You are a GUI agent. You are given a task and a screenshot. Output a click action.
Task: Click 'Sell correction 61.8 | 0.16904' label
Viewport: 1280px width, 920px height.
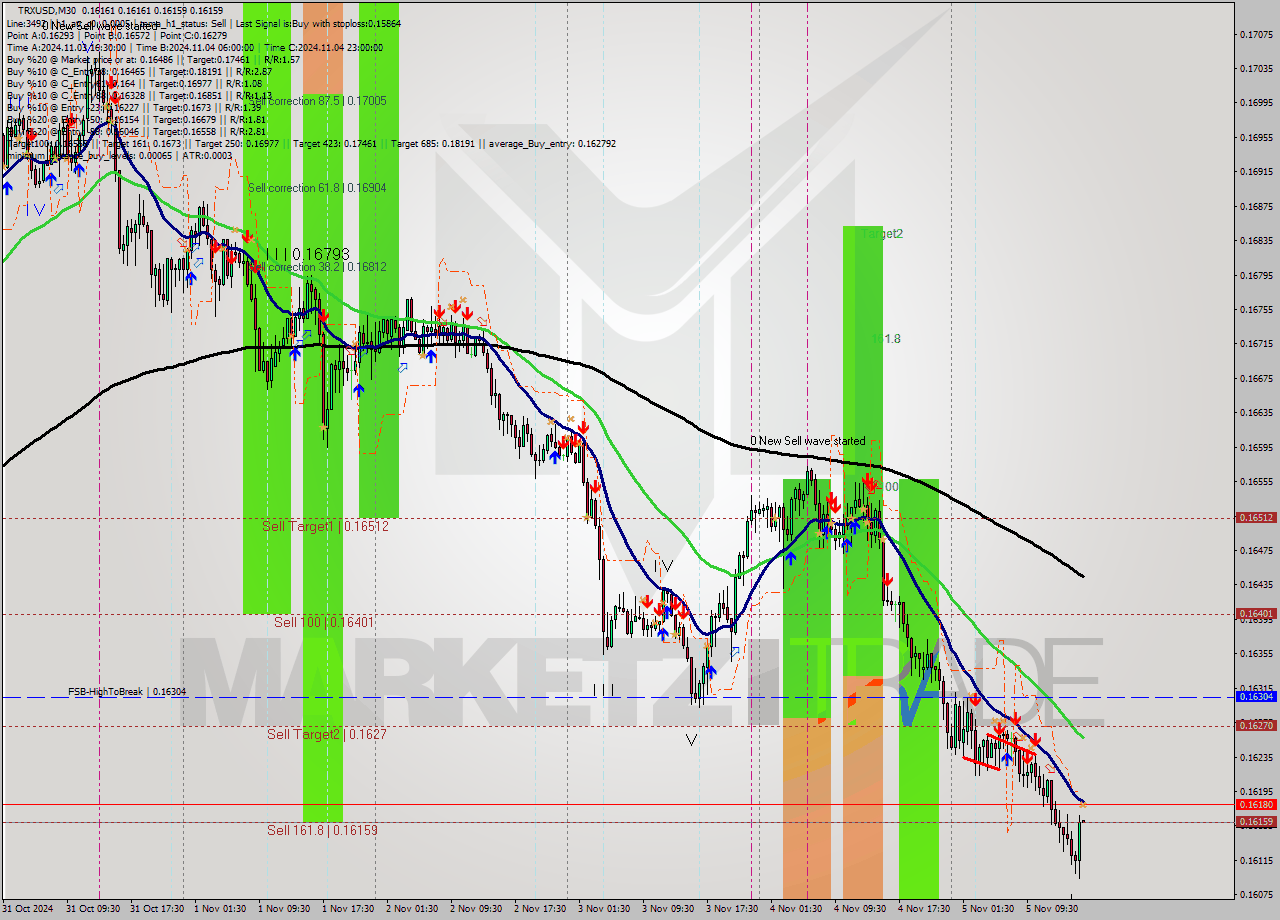click(317, 188)
